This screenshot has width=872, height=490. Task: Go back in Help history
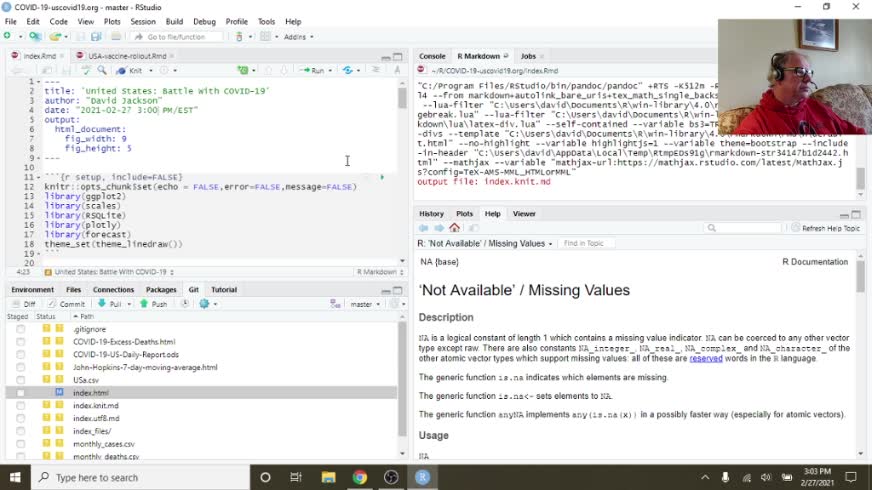(x=424, y=228)
